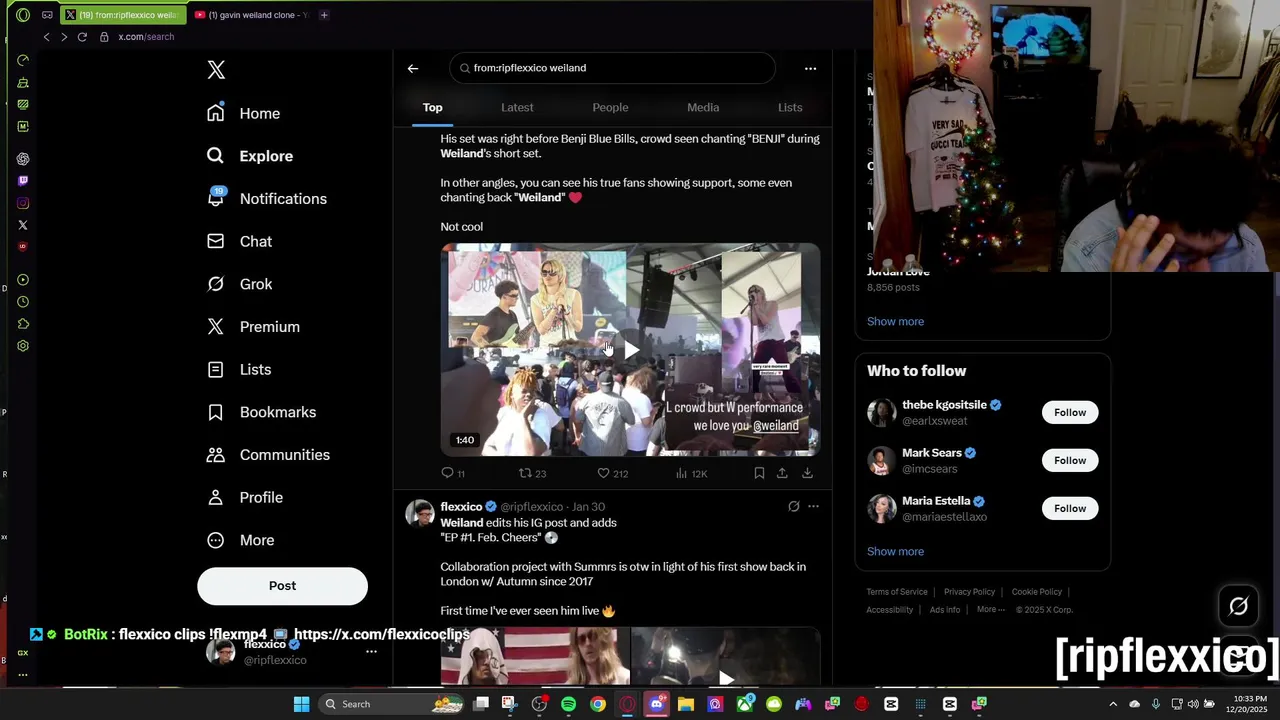Open Explore in the navigation
The image size is (1280, 720).
tap(250, 156)
